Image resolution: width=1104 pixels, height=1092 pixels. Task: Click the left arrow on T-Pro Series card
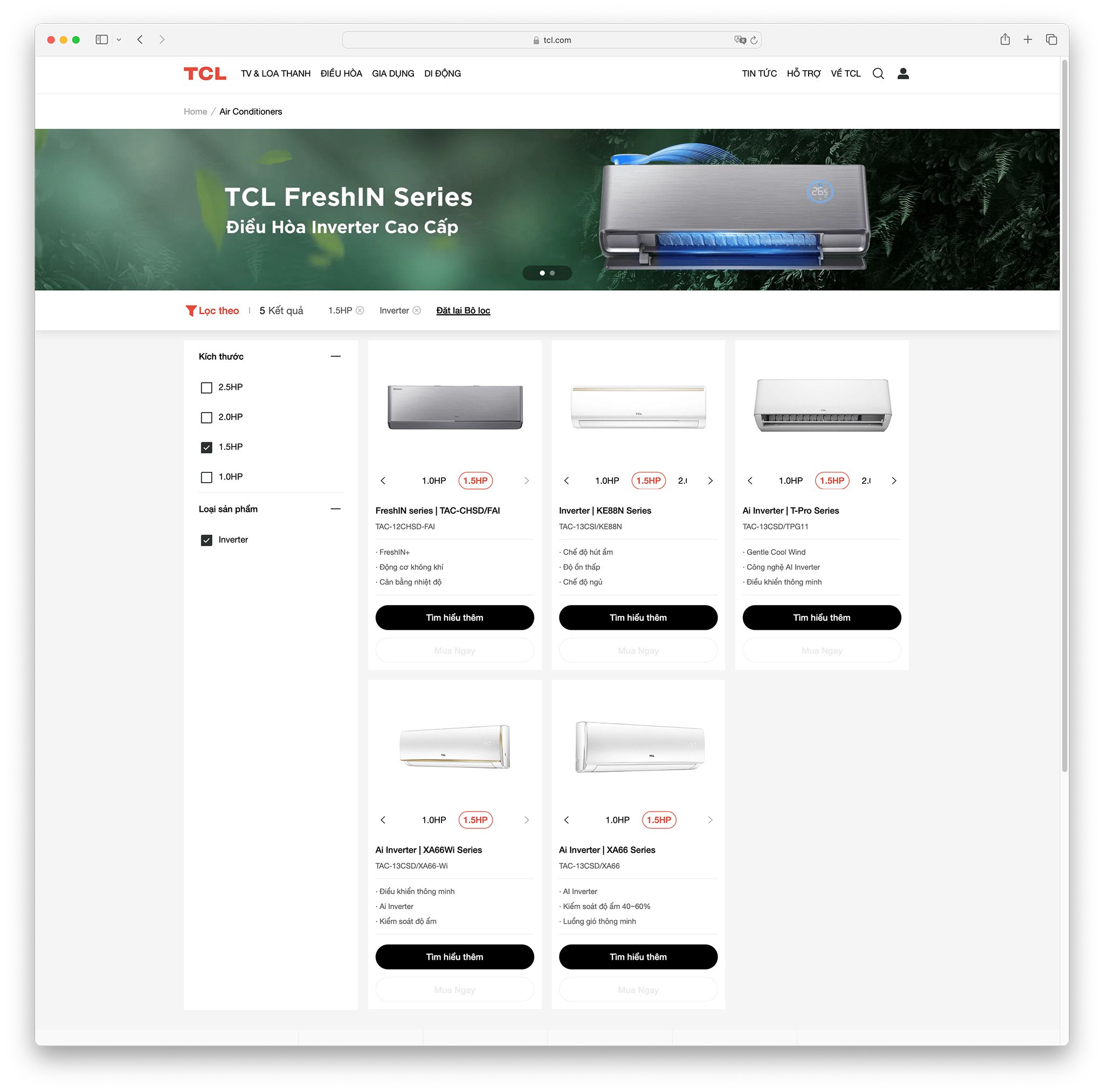[751, 481]
